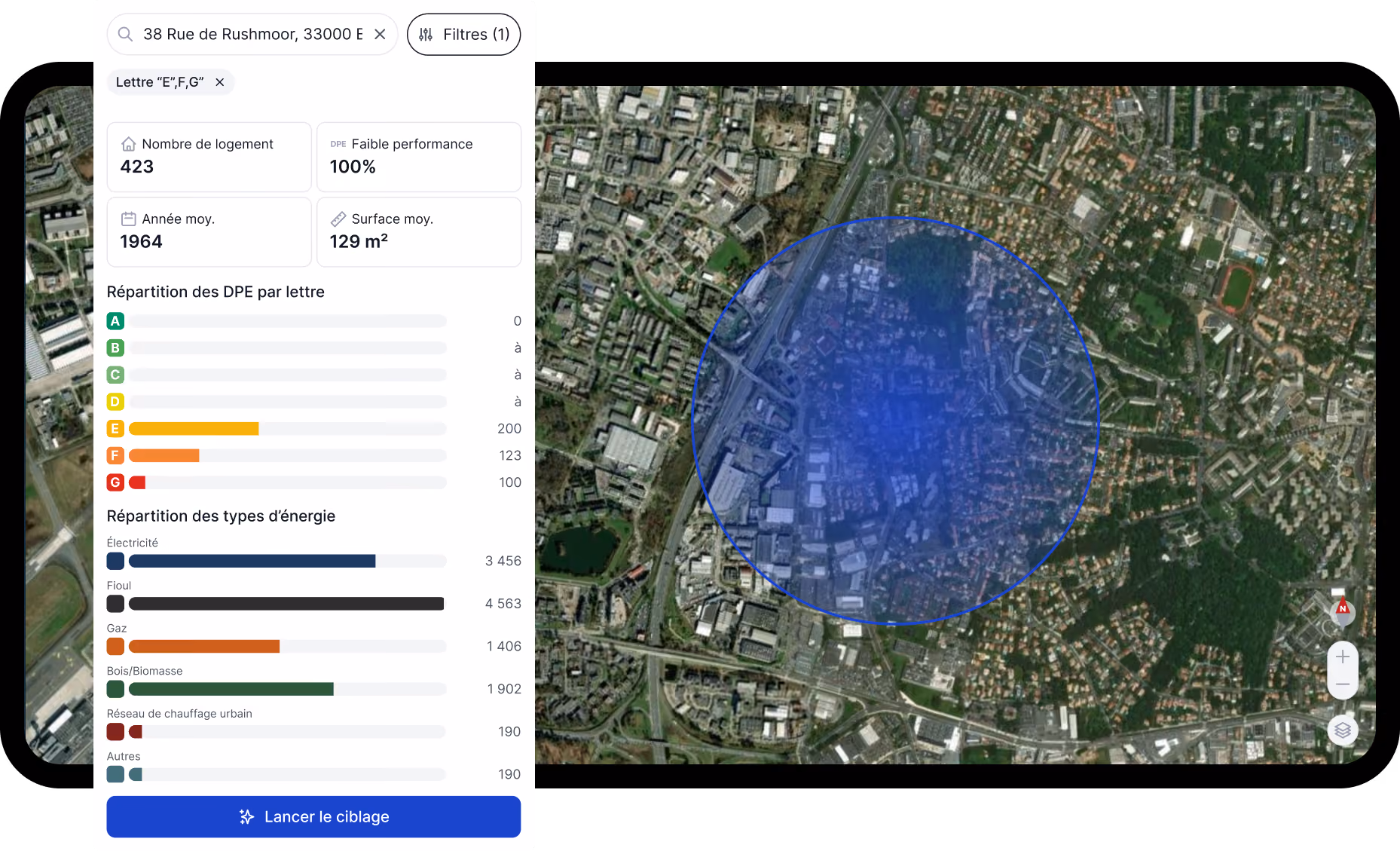The height and width of the screenshot is (851, 1400).
Task: Click the Année moy. 1964 card
Action: tap(209, 232)
